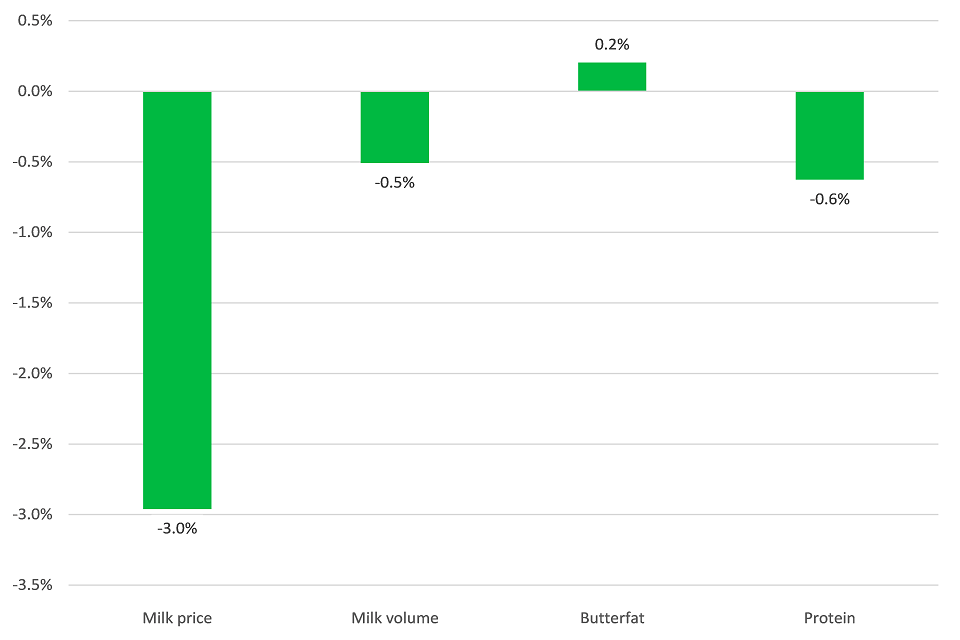
Task: Click the Butterfat positive bar
Action: (x=612, y=77)
